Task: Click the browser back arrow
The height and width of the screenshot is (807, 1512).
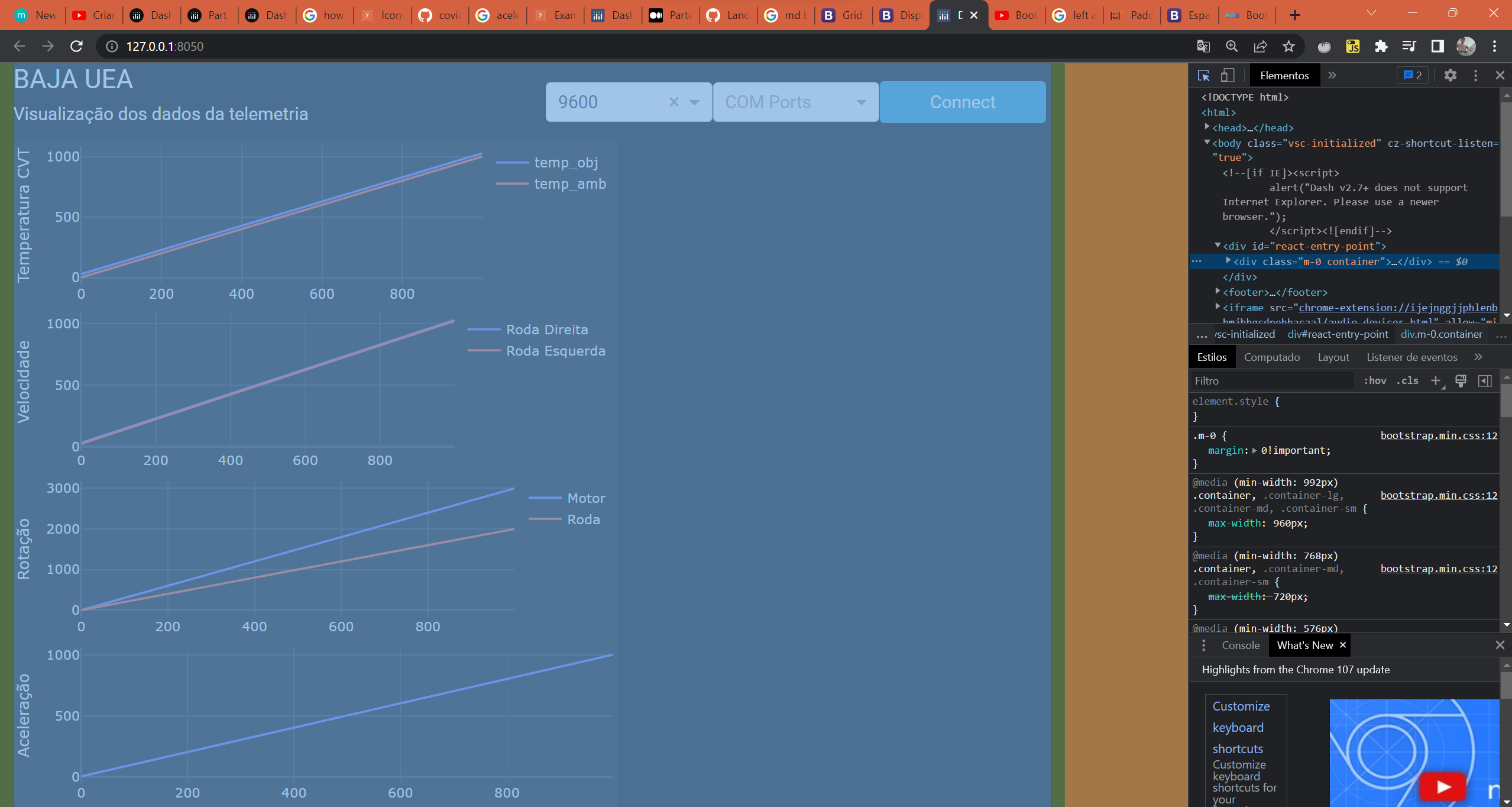Action: tap(20, 46)
